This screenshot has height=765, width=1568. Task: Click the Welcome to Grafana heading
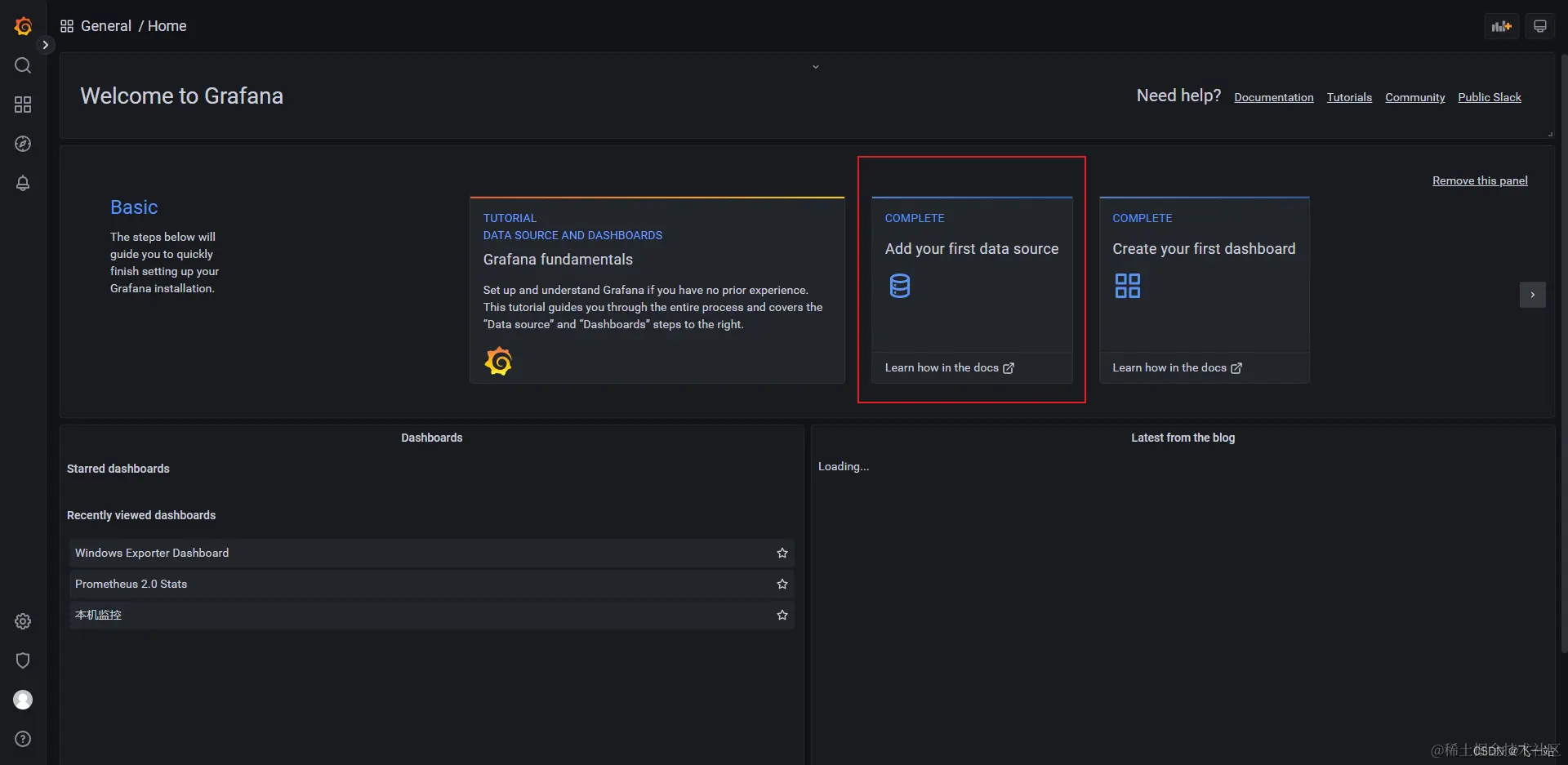181,96
